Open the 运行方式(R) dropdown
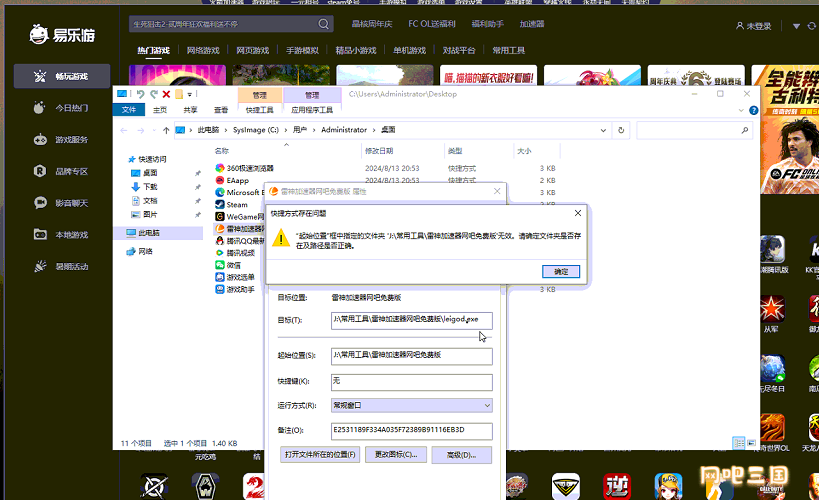Screen dimensions: 819x500 (x=412, y=405)
